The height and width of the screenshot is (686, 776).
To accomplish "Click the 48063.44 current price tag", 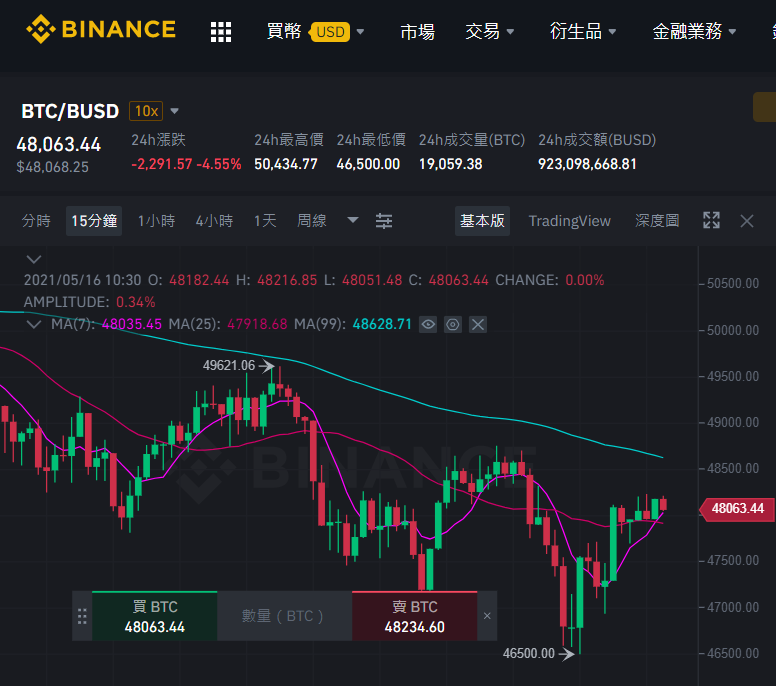I will [737, 509].
